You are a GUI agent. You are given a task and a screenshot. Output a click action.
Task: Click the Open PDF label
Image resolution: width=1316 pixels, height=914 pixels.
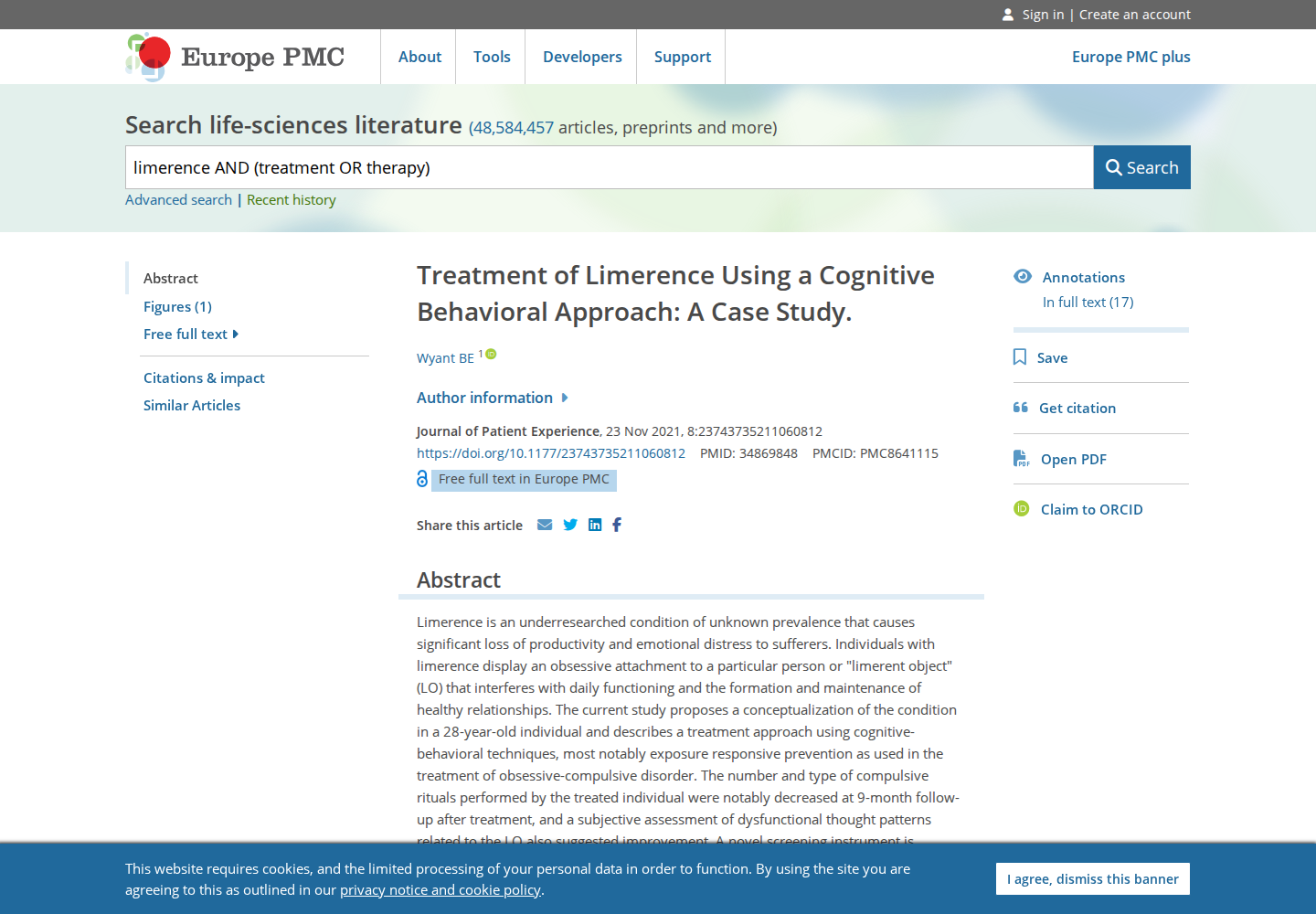point(1074,460)
